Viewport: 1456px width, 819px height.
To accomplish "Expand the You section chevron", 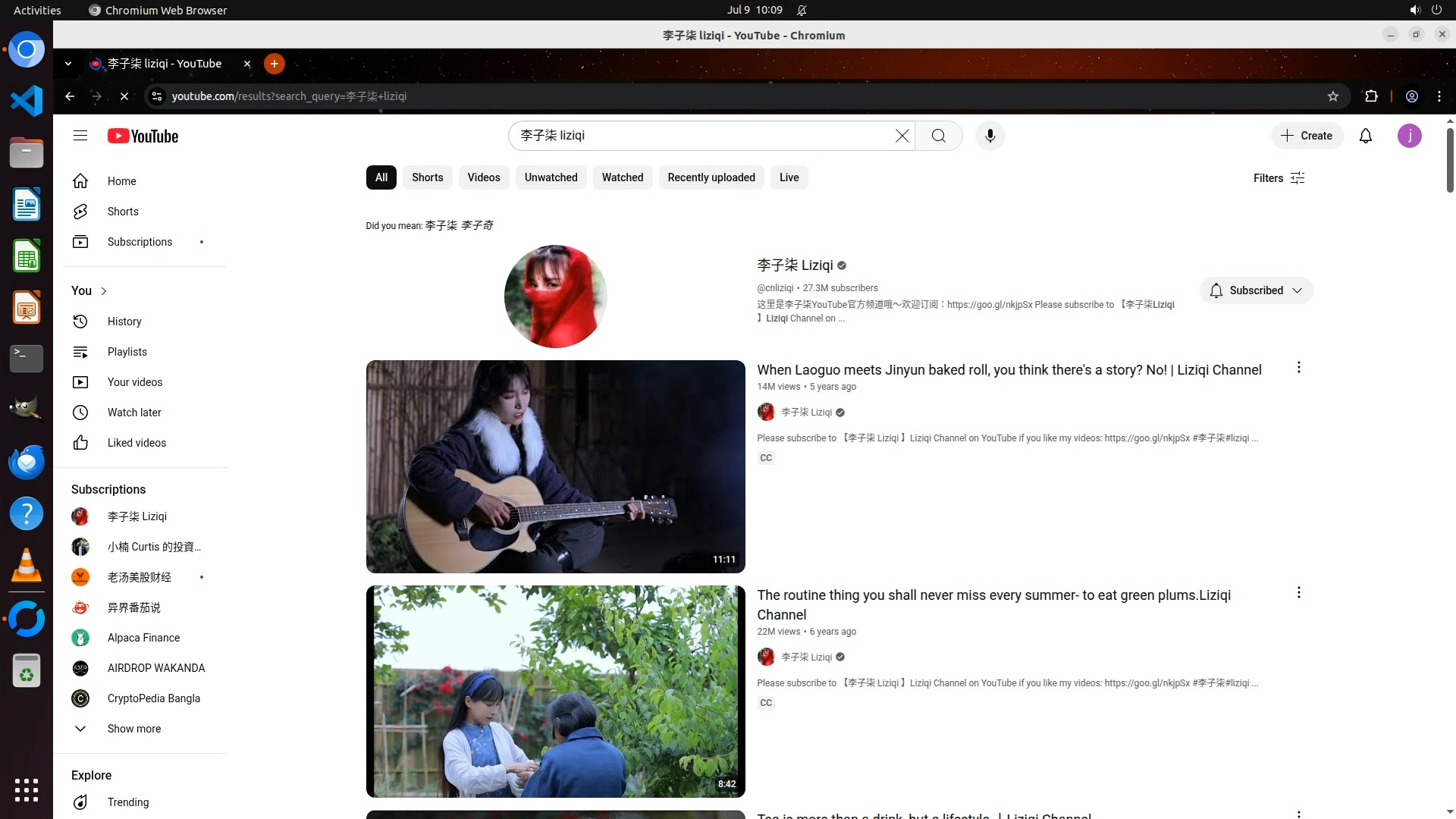I will 104,291.
